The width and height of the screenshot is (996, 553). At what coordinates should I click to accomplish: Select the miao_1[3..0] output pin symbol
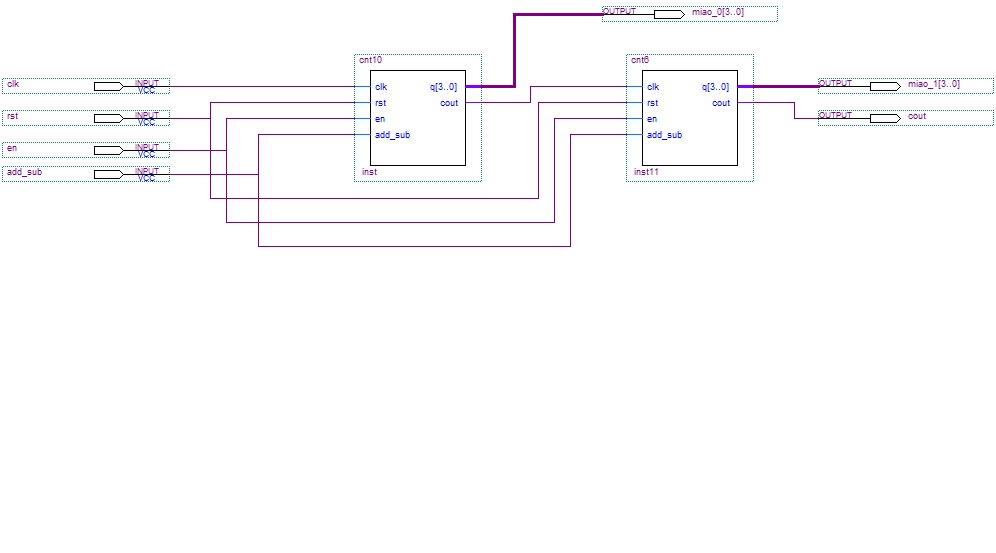(x=906, y=86)
